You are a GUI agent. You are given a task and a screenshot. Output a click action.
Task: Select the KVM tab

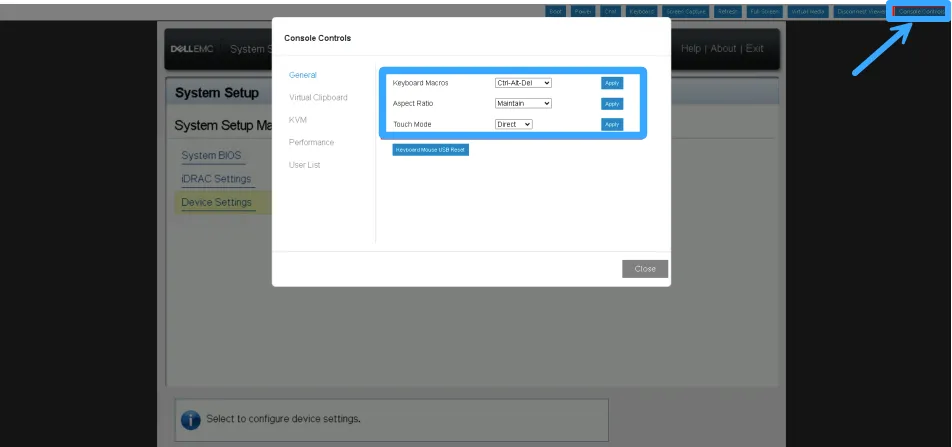(x=298, y=119)
